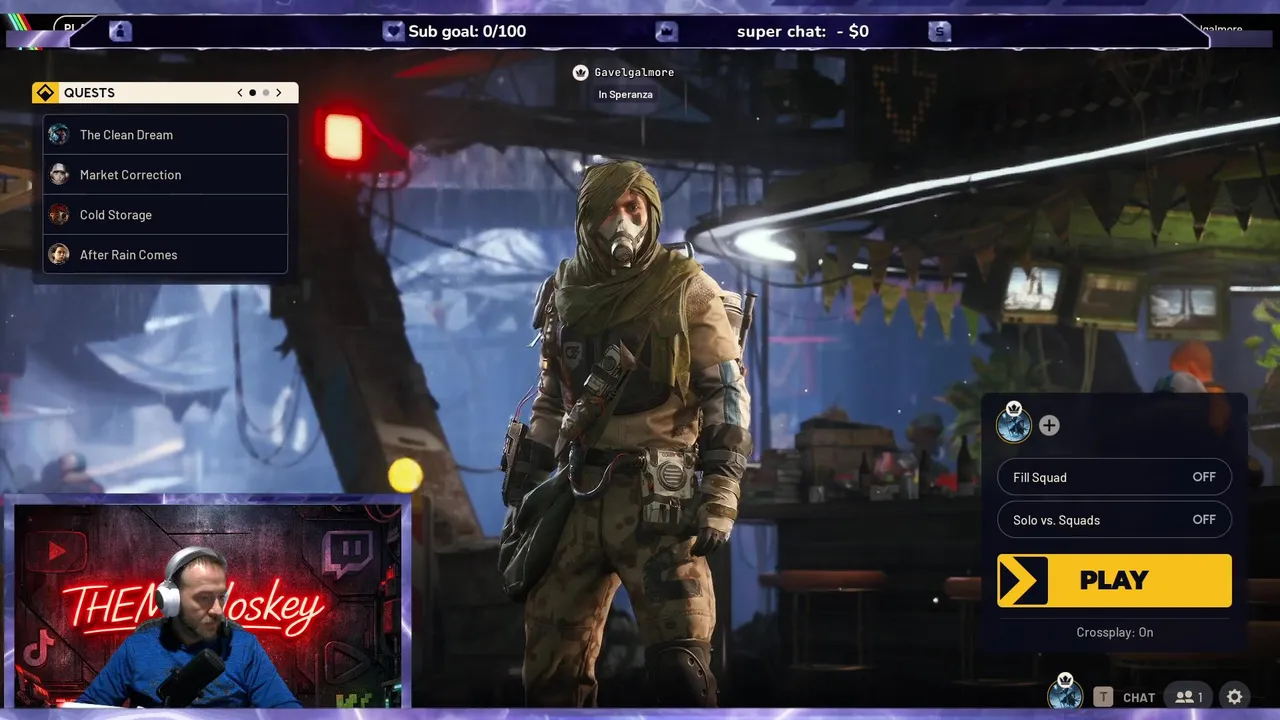Click the Twitch logo in webcam overlay
Image resolution: width=1280 pixels, height=720 pixels.
click(349, 555)
